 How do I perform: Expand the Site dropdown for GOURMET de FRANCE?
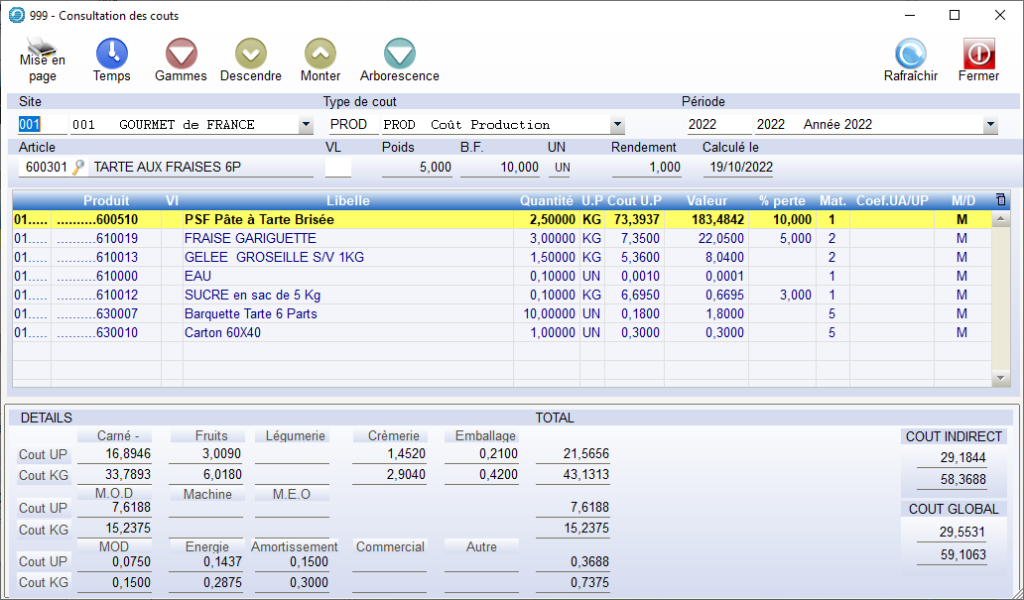coord(306,126)
